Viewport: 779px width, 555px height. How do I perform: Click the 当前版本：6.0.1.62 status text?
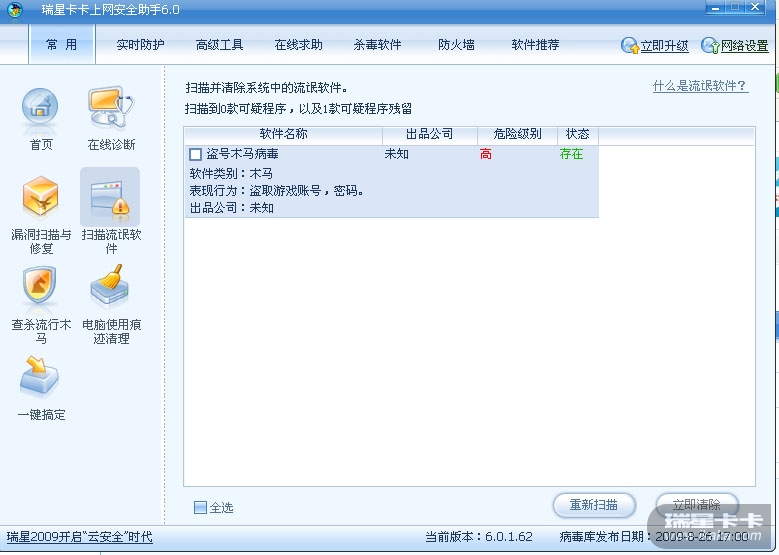pos(478,537)
